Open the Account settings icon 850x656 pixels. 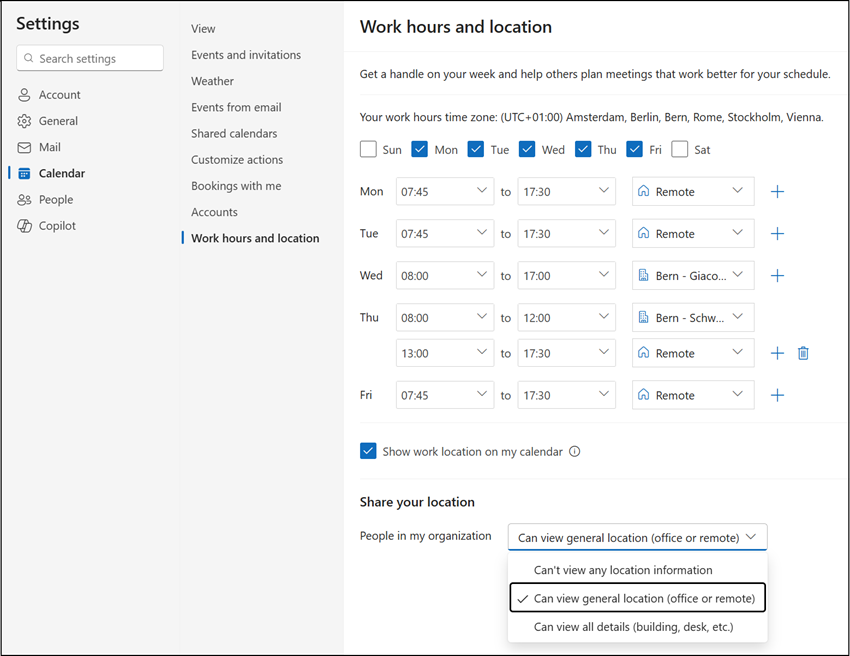point(22,94)
